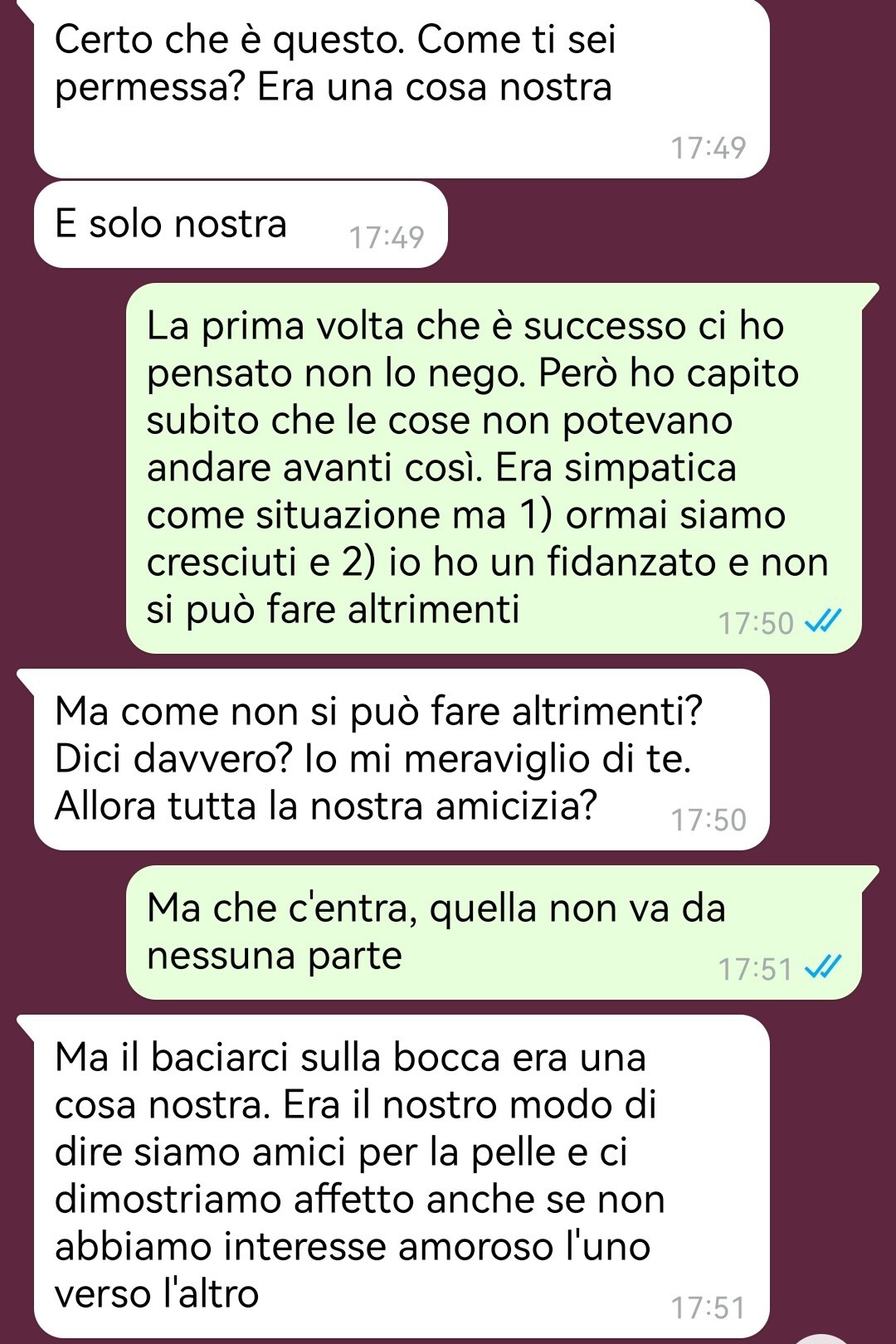Tap 17:50 timestamp after 'nostra amicizia?'
Screen dimensions: 896x1344
coord(709,820)
